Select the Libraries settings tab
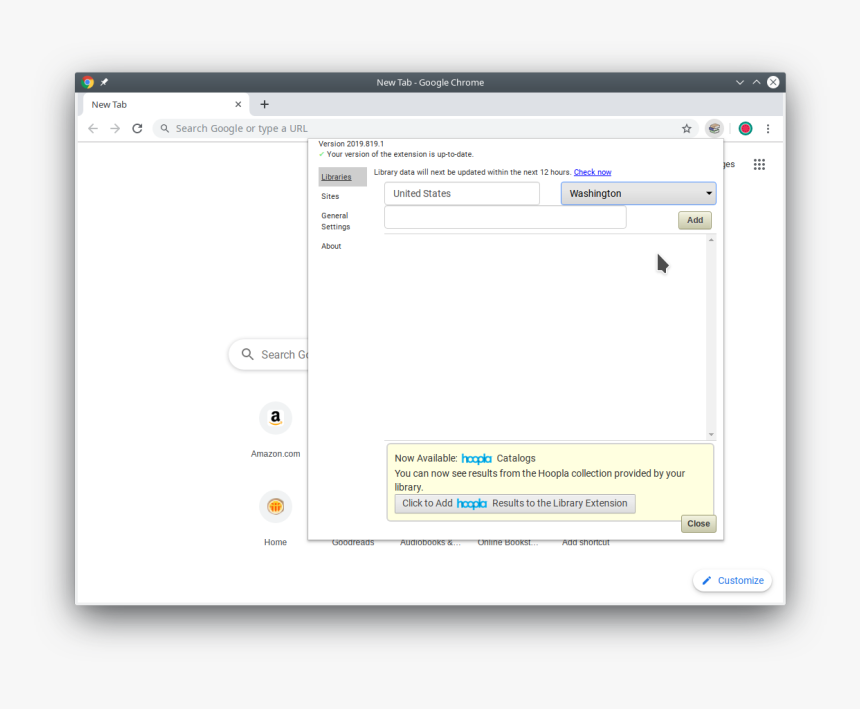 click(x=337, y=177)
